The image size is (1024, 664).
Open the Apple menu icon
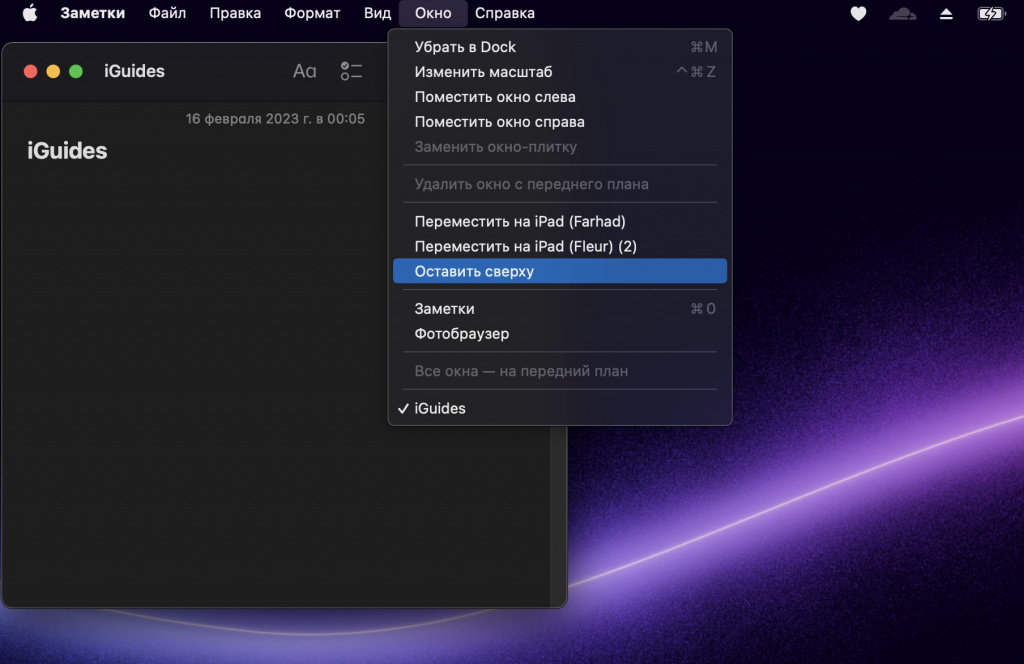coord(30,13)
